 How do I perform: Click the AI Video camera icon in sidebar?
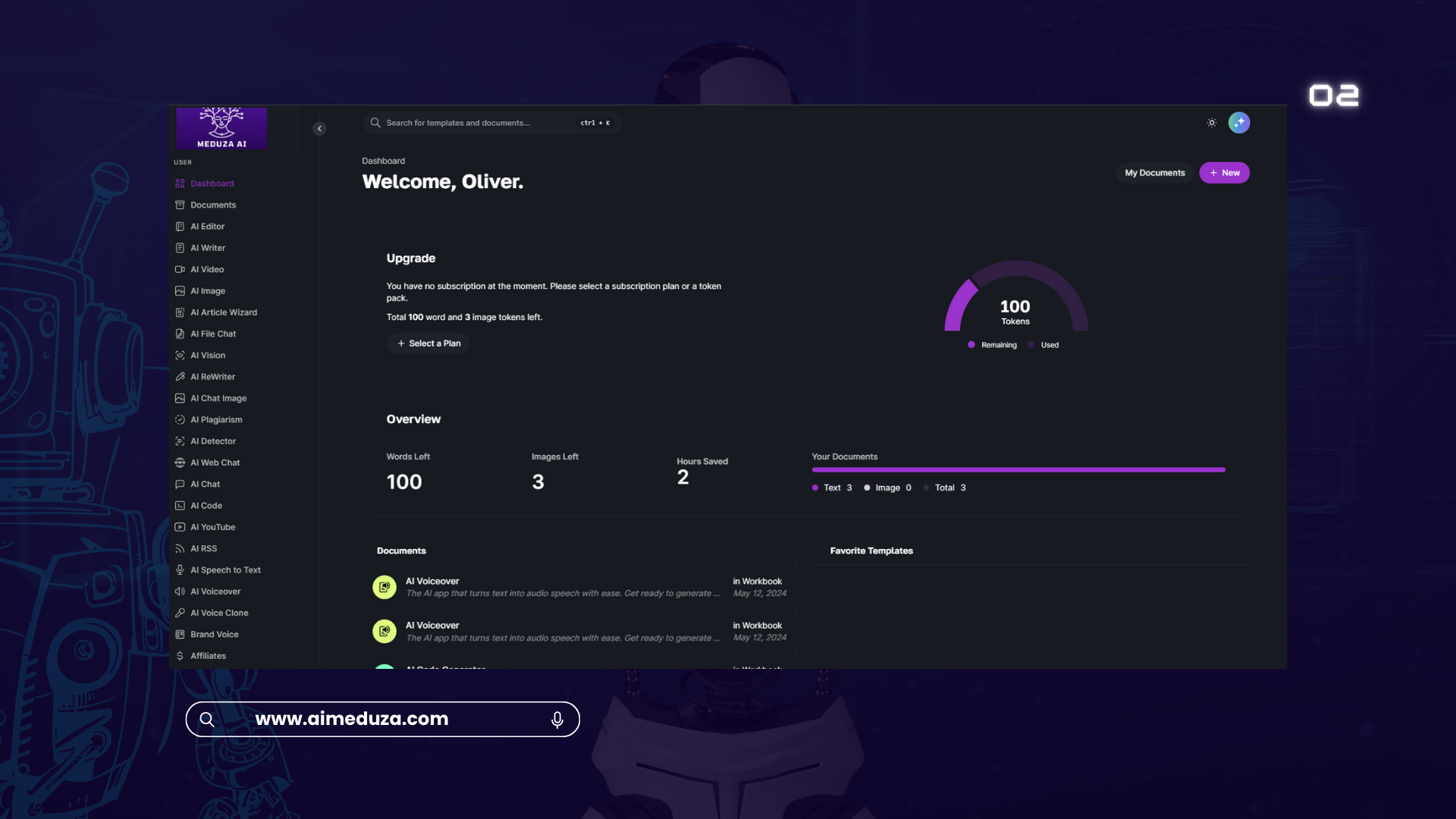180,269
